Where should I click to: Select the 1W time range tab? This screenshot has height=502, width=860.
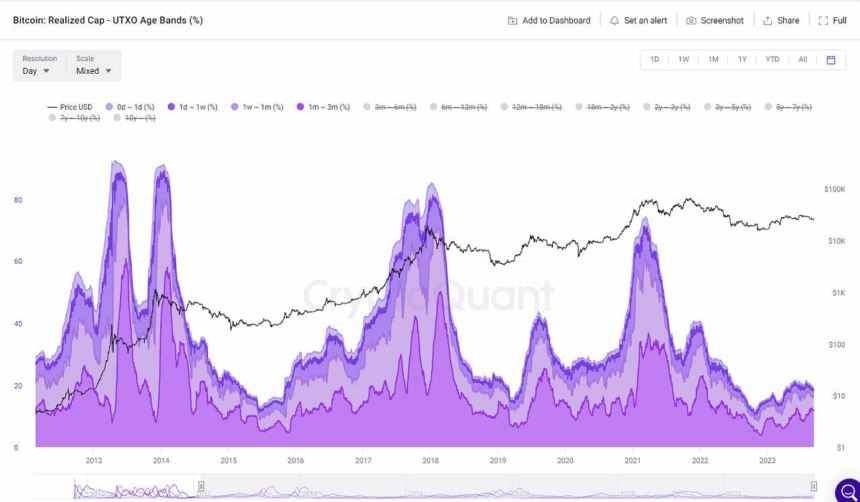(x=683, y=59)
